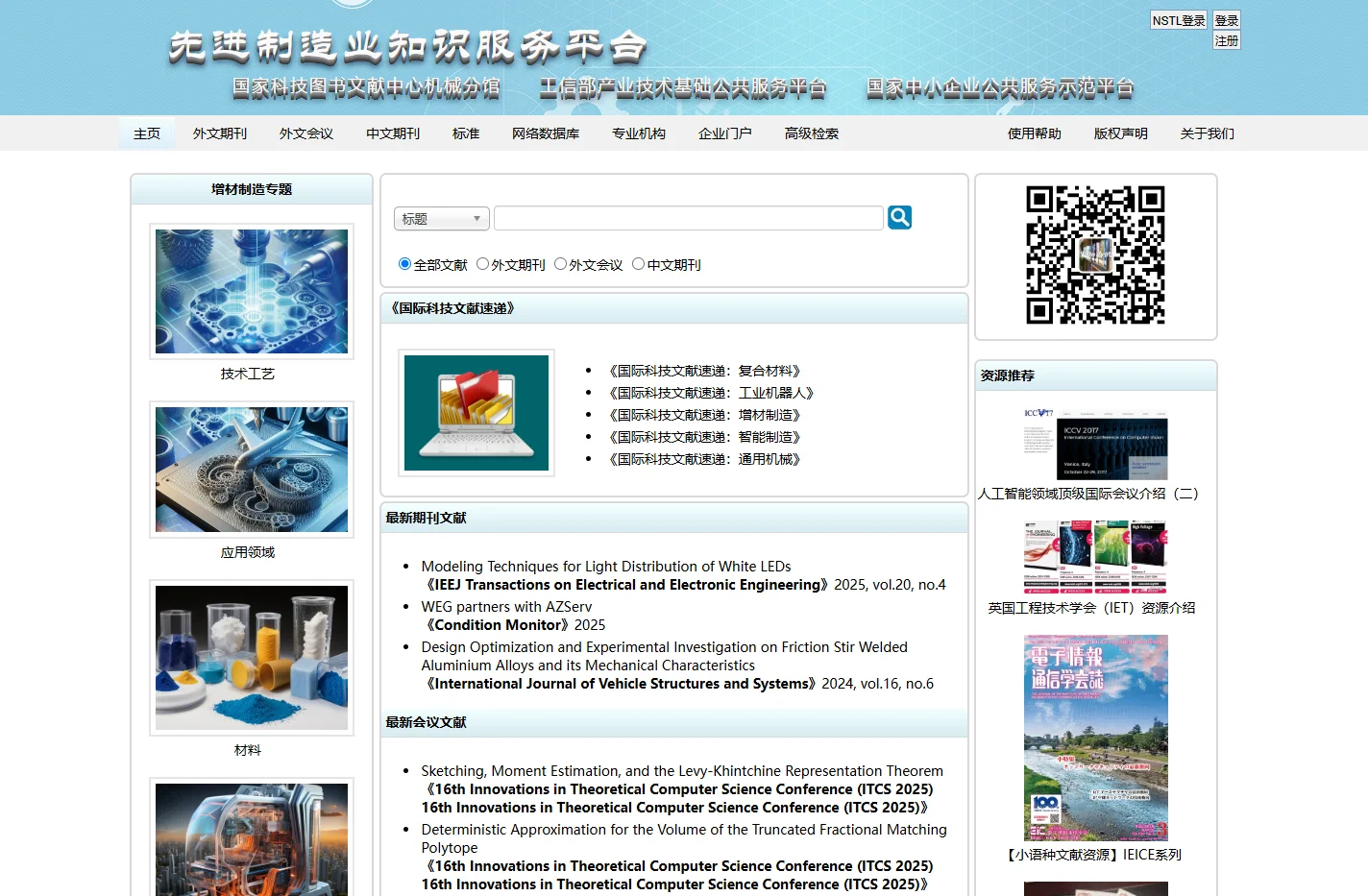Viewport: 1368px width, 896px height.
Task: Click the 先进制造业知识服务平台 site title
Action: coord(407,47)
